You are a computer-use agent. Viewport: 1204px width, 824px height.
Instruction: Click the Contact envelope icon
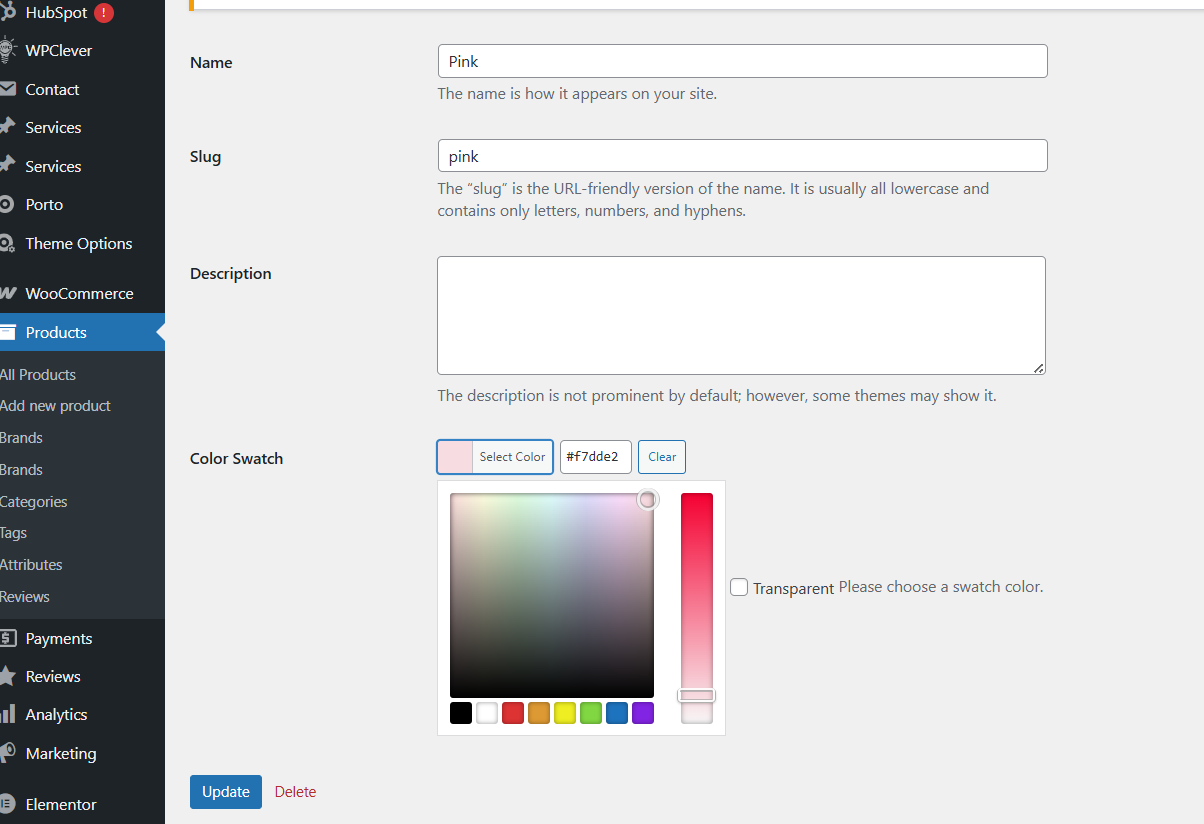click(x=7, y=89)
